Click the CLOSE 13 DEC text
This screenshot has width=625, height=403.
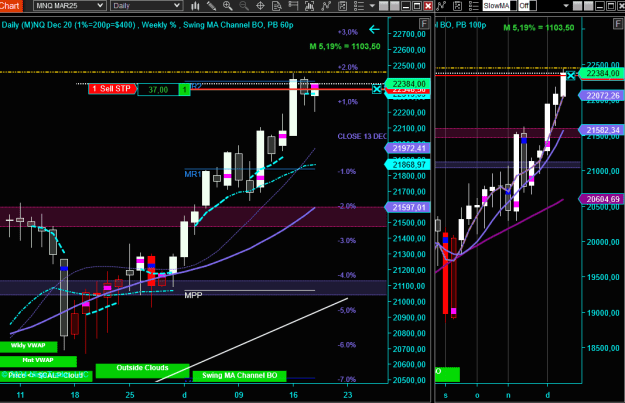(x=362, y=136)
